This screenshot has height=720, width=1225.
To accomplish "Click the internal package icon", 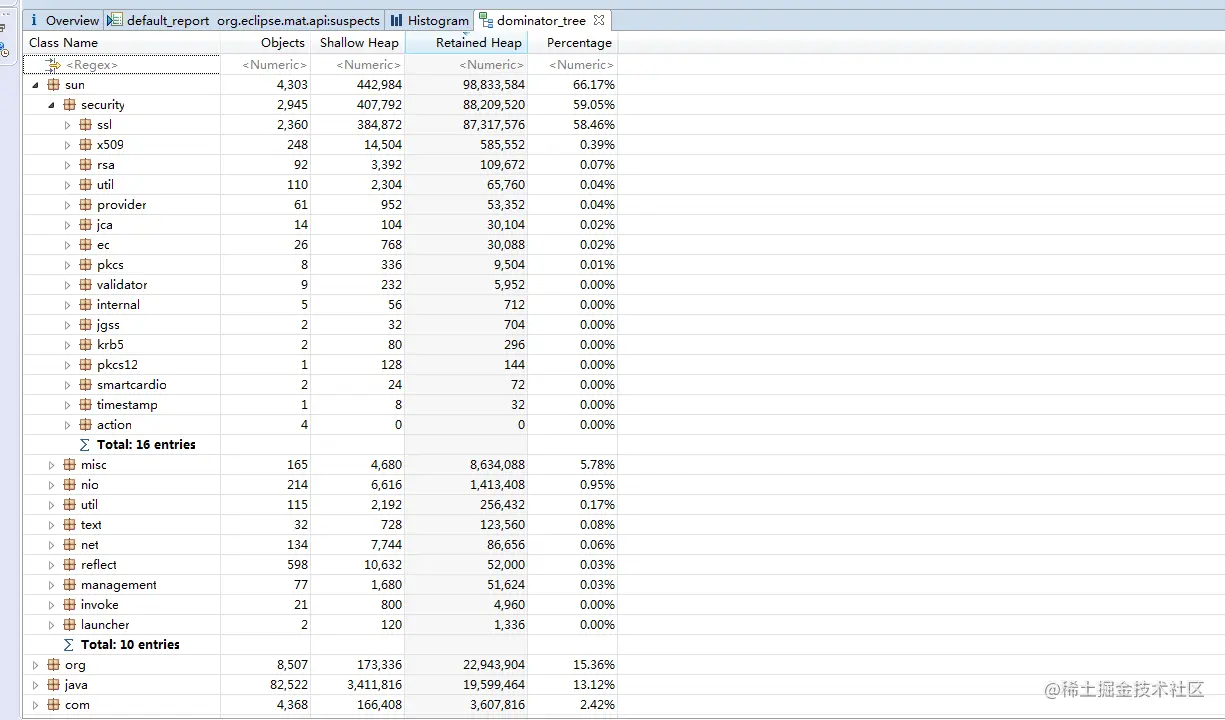I will point(85,305).
